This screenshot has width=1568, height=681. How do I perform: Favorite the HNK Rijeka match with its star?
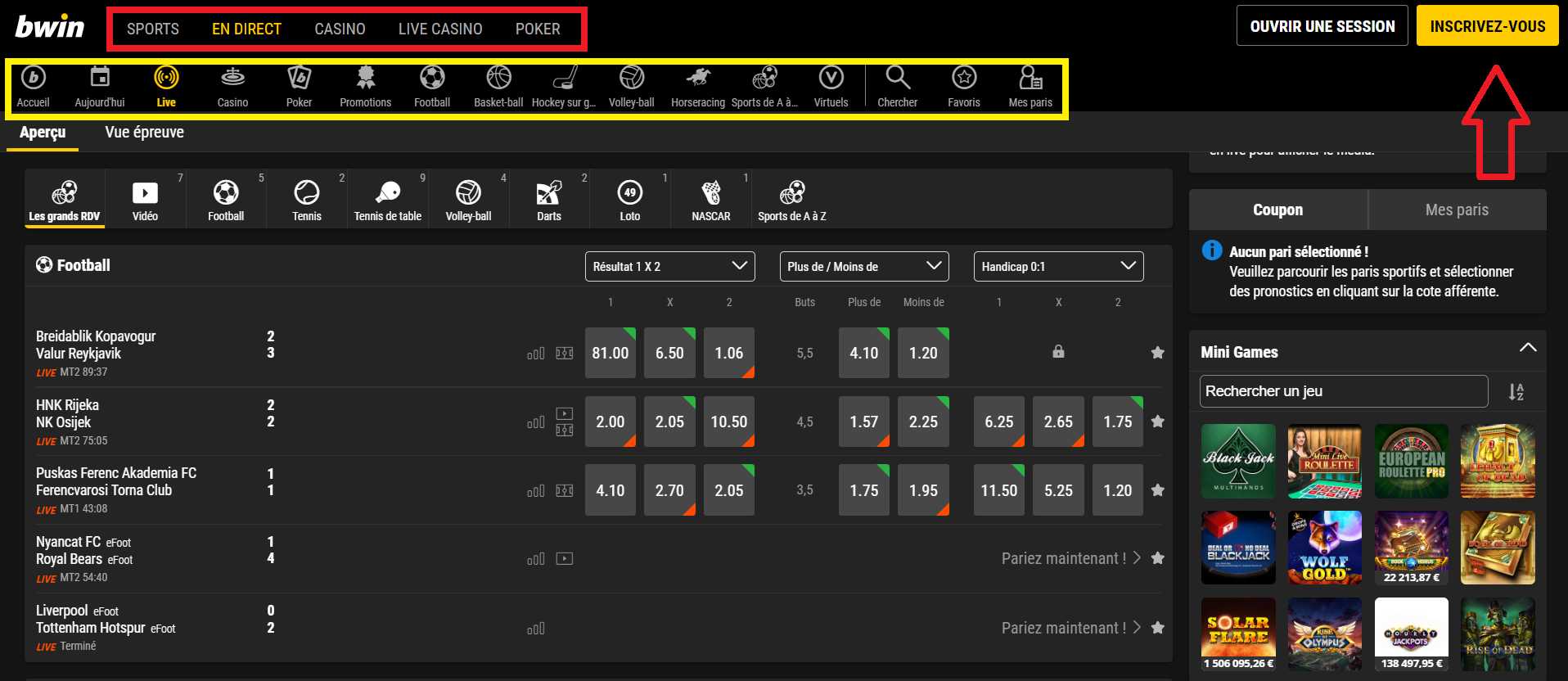tap(1157, 422)
